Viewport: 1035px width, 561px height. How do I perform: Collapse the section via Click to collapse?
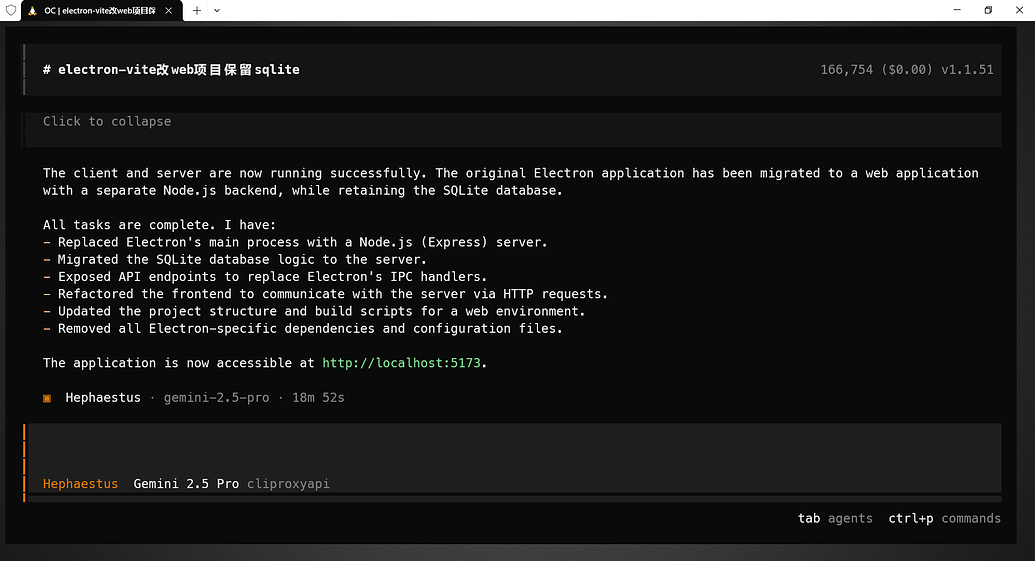tap(107, 121)
